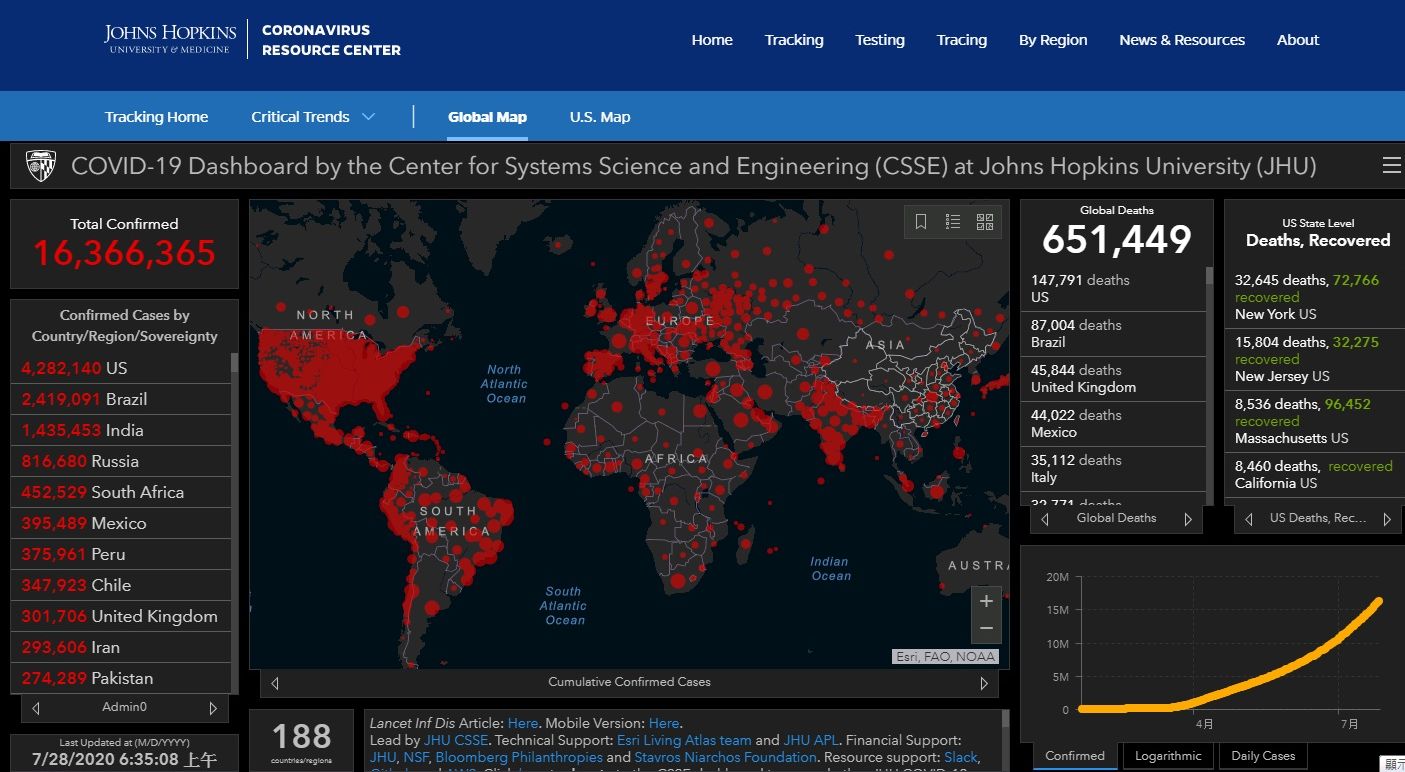Screen dimensions: 1405x772
Task: Select the Confirmed chart tab
Action: (1075, 756)
